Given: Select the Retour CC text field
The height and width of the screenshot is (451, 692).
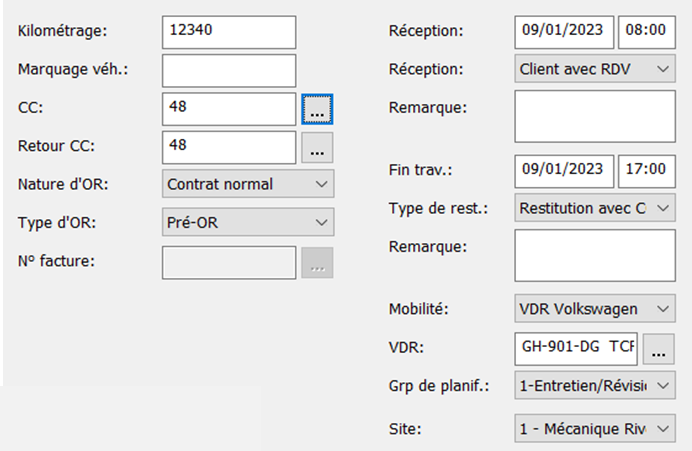Looking at the screenshot, I should coord(229,147).
